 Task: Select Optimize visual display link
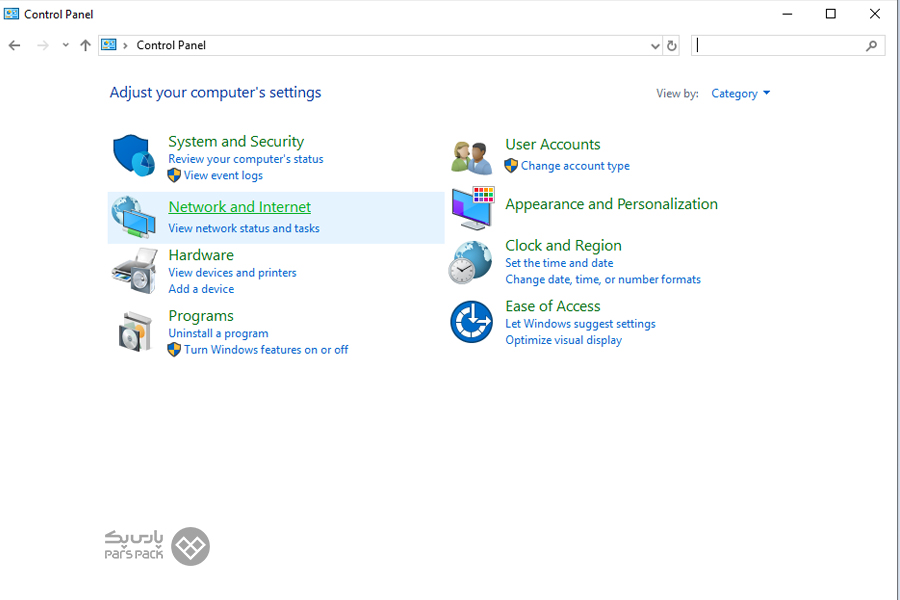coord(564,340)
